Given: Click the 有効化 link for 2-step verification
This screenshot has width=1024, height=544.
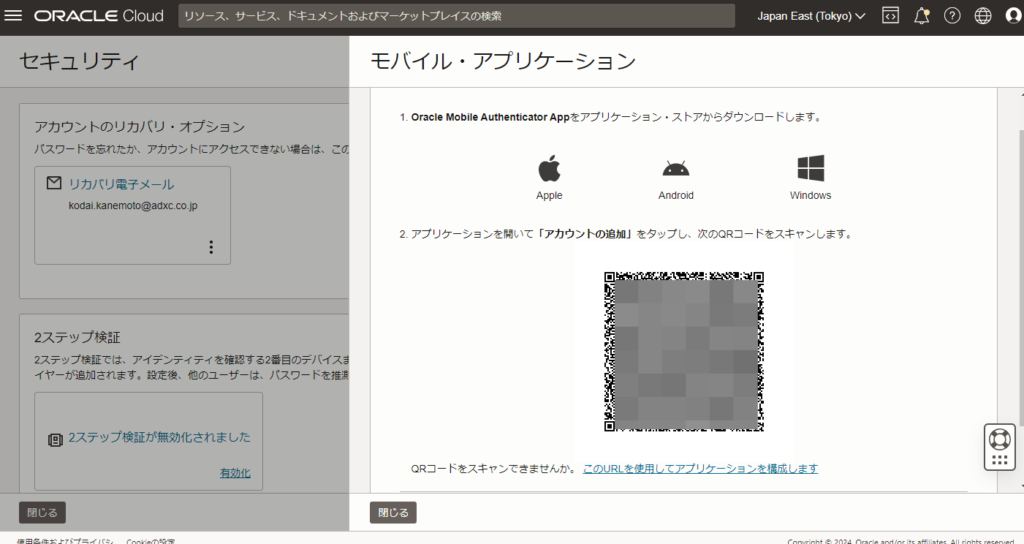Looking at the screenshot, I should click(235, 473).
